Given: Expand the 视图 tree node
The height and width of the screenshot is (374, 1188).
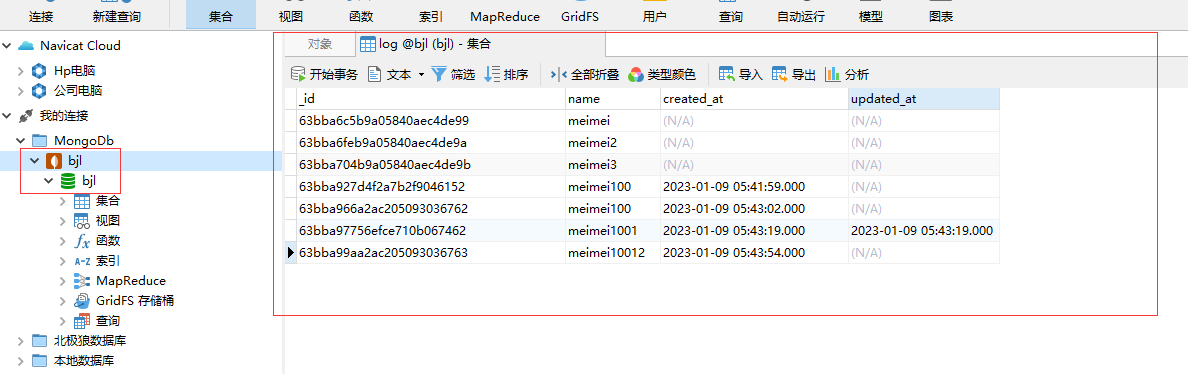Looking at the screenshot, I should 64,220.
